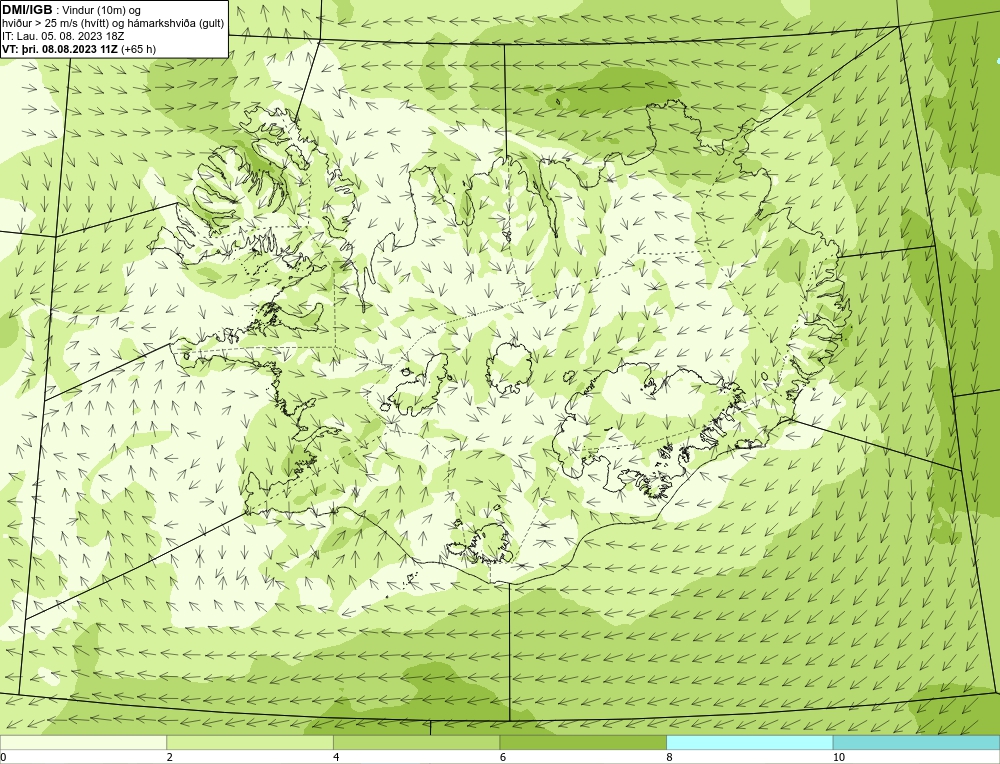Click the legend scale value '10'
This screenshot has height=764, width=1000.
(839, 757)
